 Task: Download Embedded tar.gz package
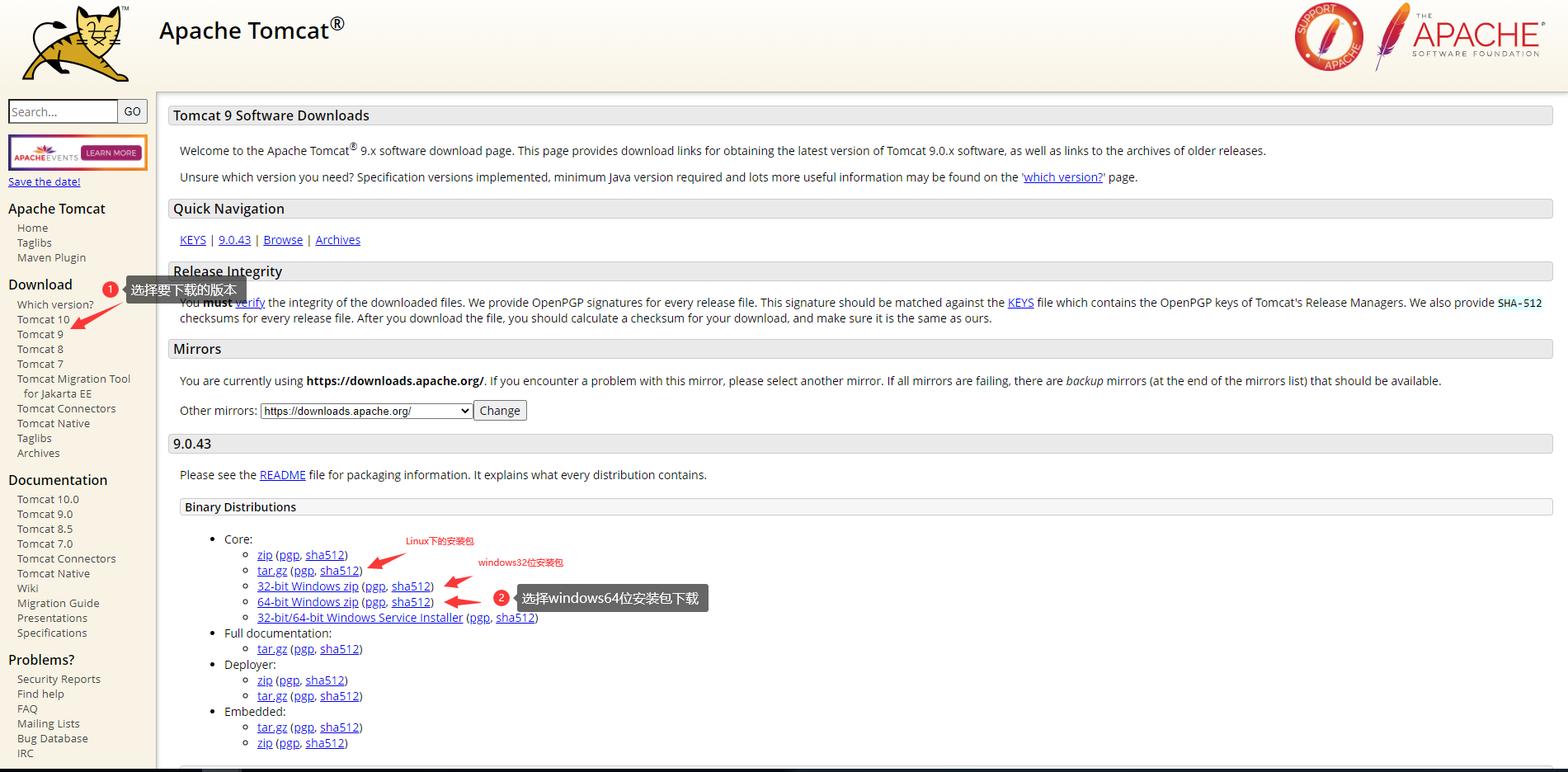(272, 727)
